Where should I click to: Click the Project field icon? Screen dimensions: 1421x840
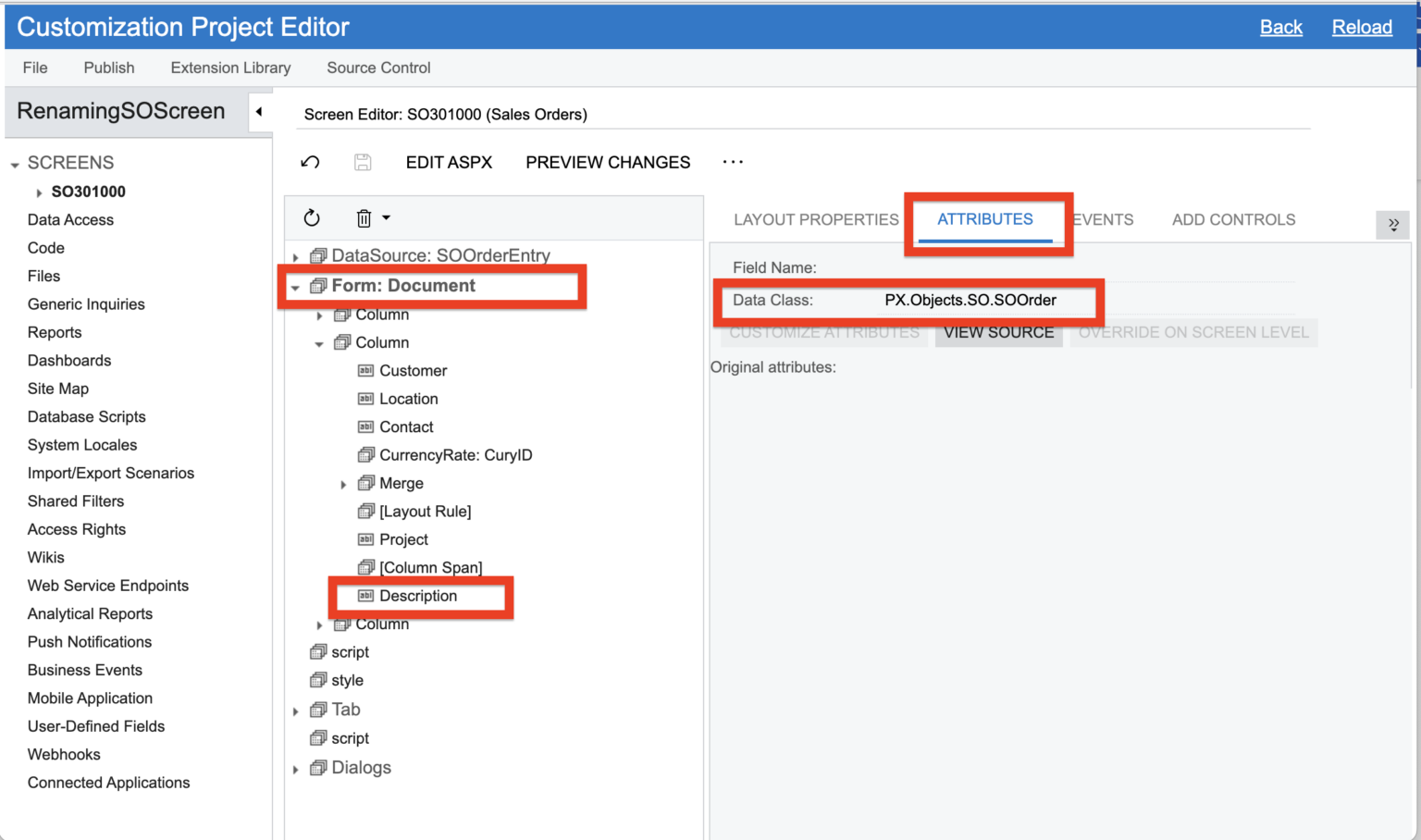[365, 539]
